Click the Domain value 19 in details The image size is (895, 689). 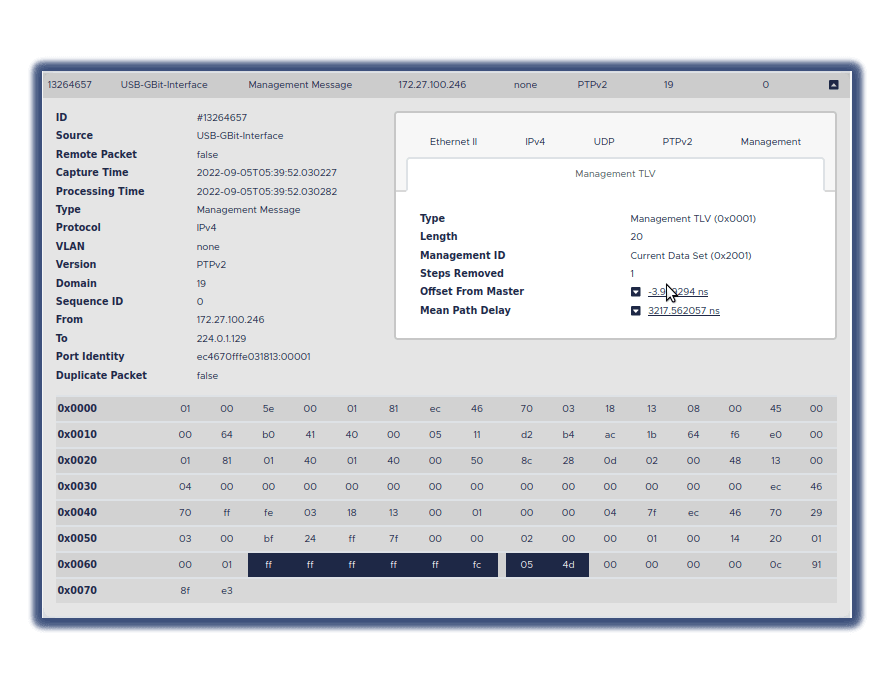pos(201,284)
